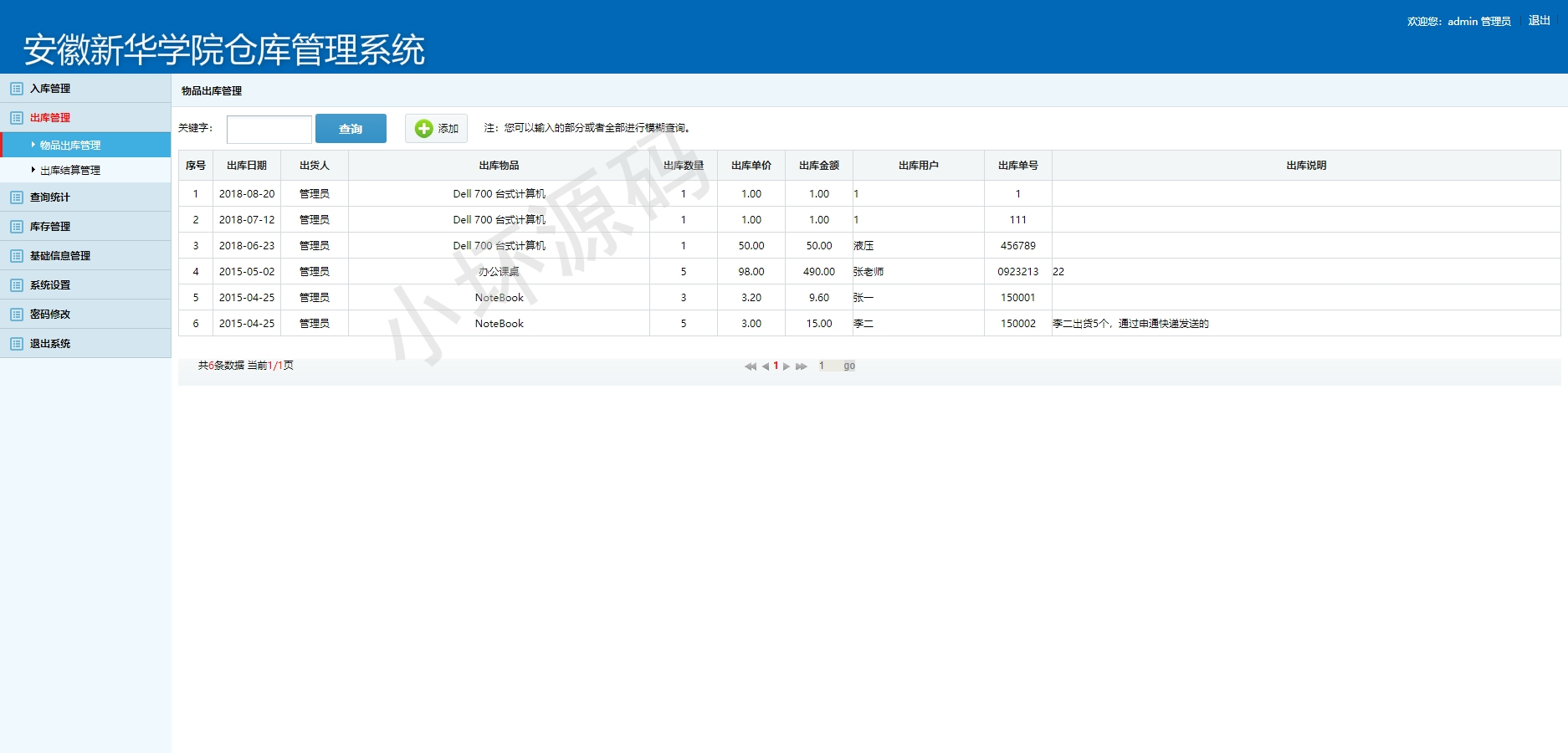This screenshot has width=1568, height=753.
Task: Click NoteBook in the 张一 row
Action: point(499,298)
